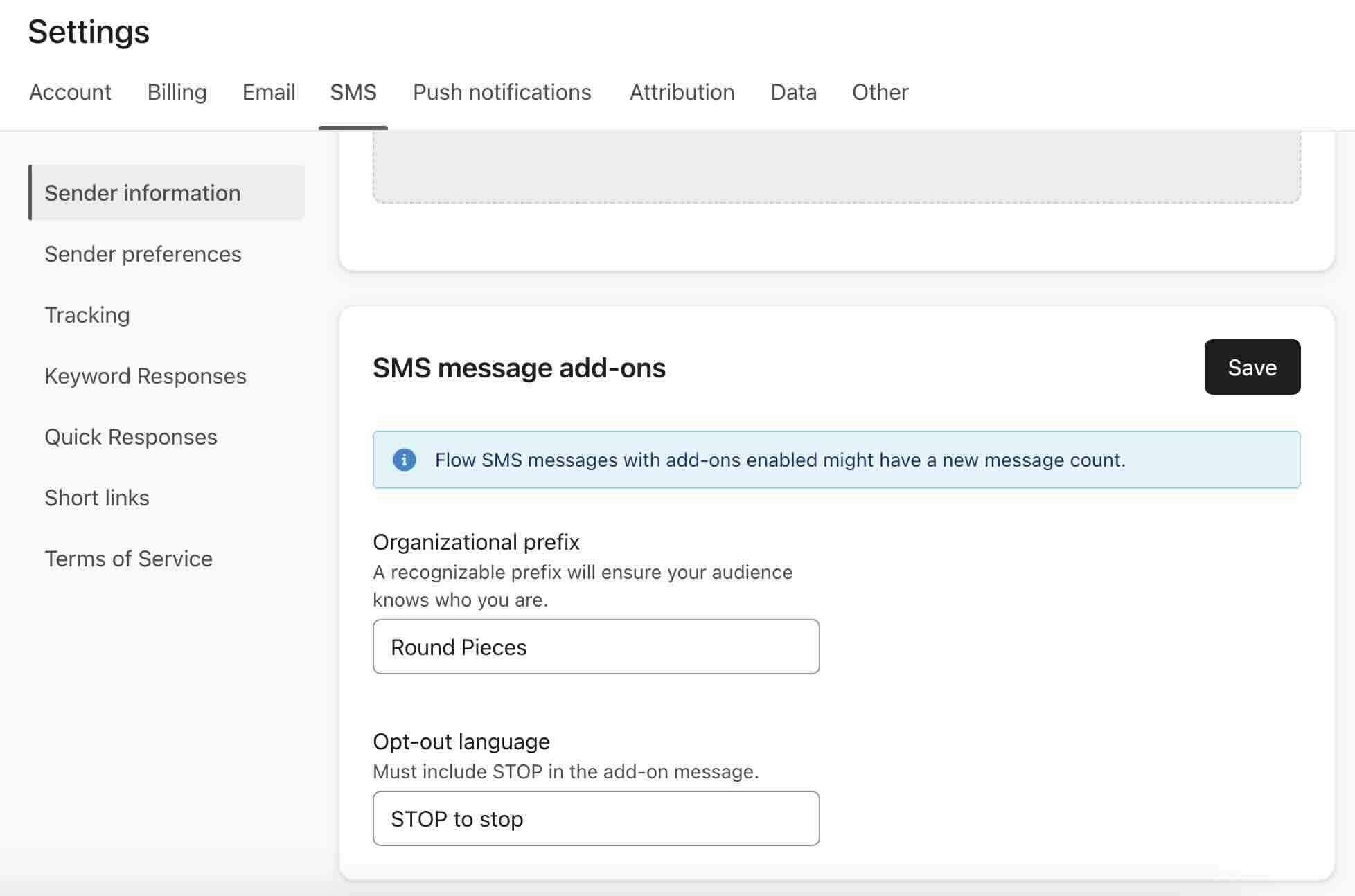1355x896 pixels.
Task: Open the Short links section
Action: pos(97,497)
